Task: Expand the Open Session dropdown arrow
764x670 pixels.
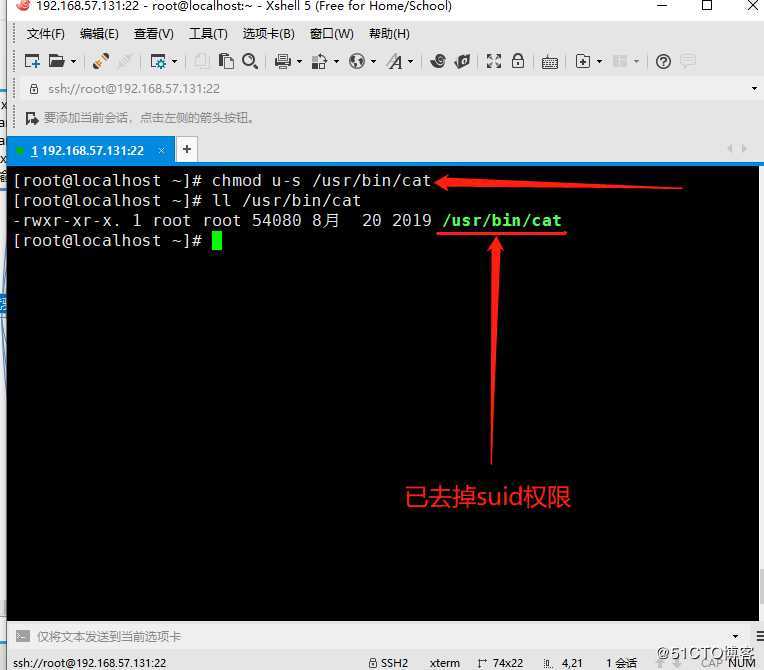Action: (73, 61)
